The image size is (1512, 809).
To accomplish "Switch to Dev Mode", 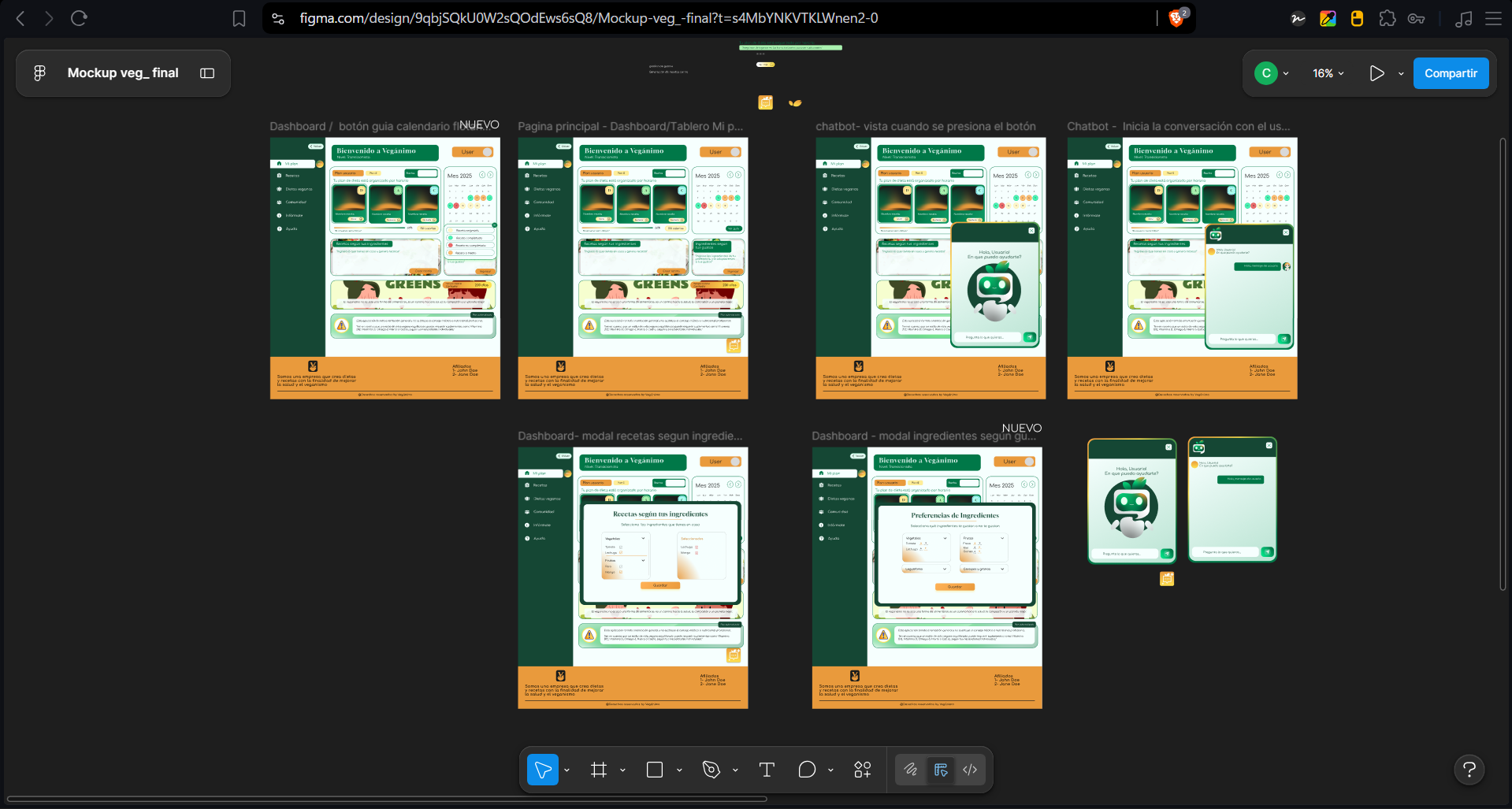I will click(970, 770).
